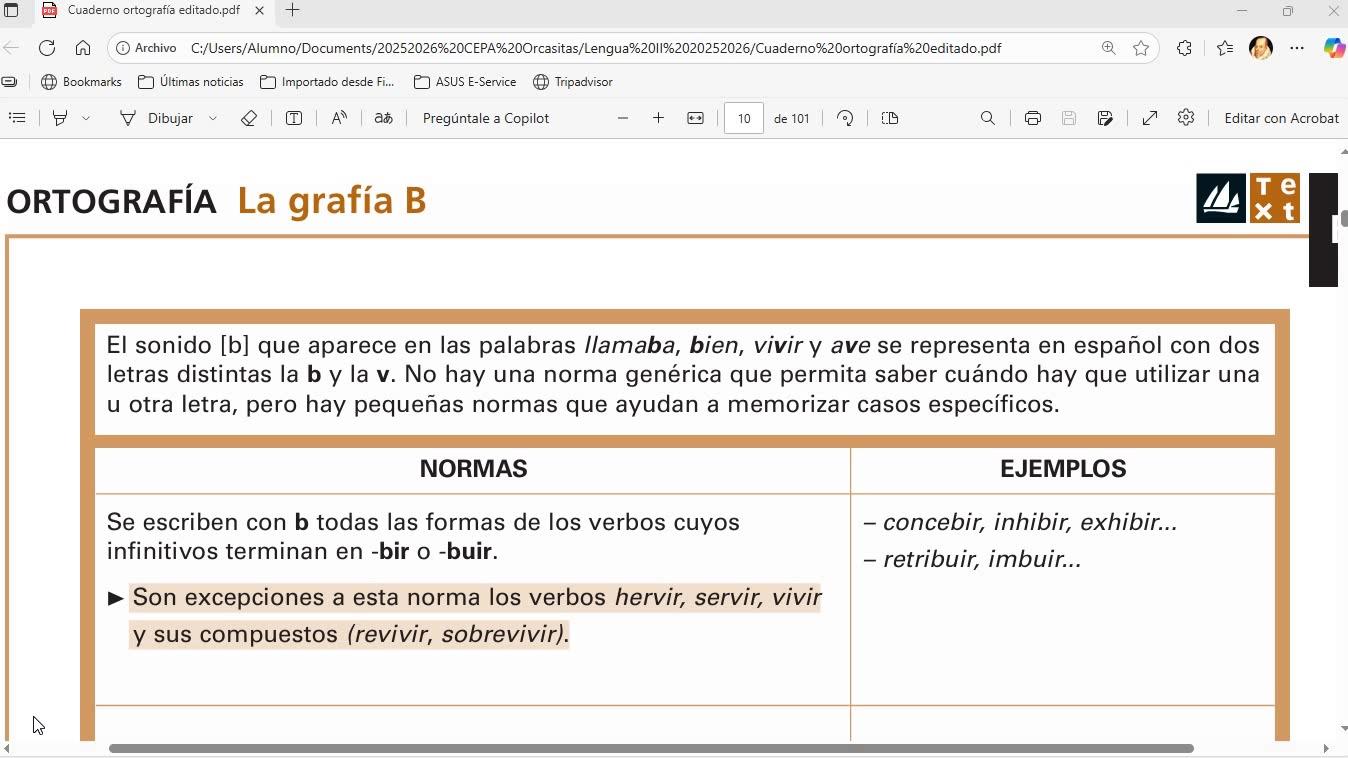The width and height of the screenshot is (1348, 758).
Task: Start read aloud for the PDF
Action: (x=339, y=118)
